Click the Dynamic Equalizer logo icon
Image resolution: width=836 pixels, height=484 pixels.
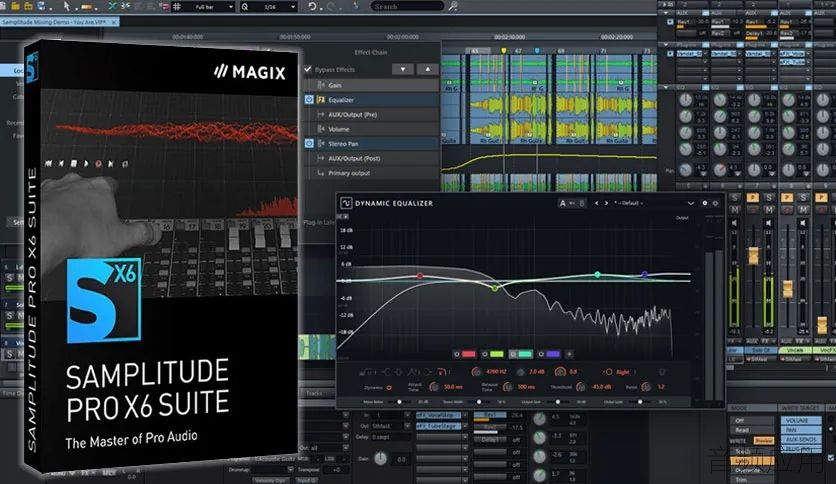click(346, 203)
